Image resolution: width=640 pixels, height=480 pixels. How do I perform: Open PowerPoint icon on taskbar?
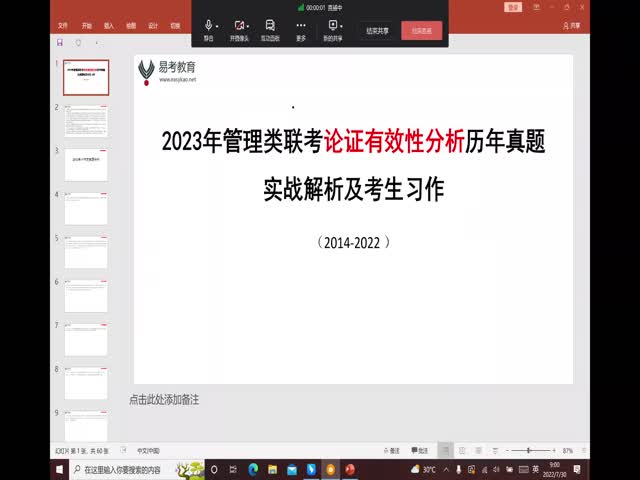pyautogui.click(x=350, y=470)
